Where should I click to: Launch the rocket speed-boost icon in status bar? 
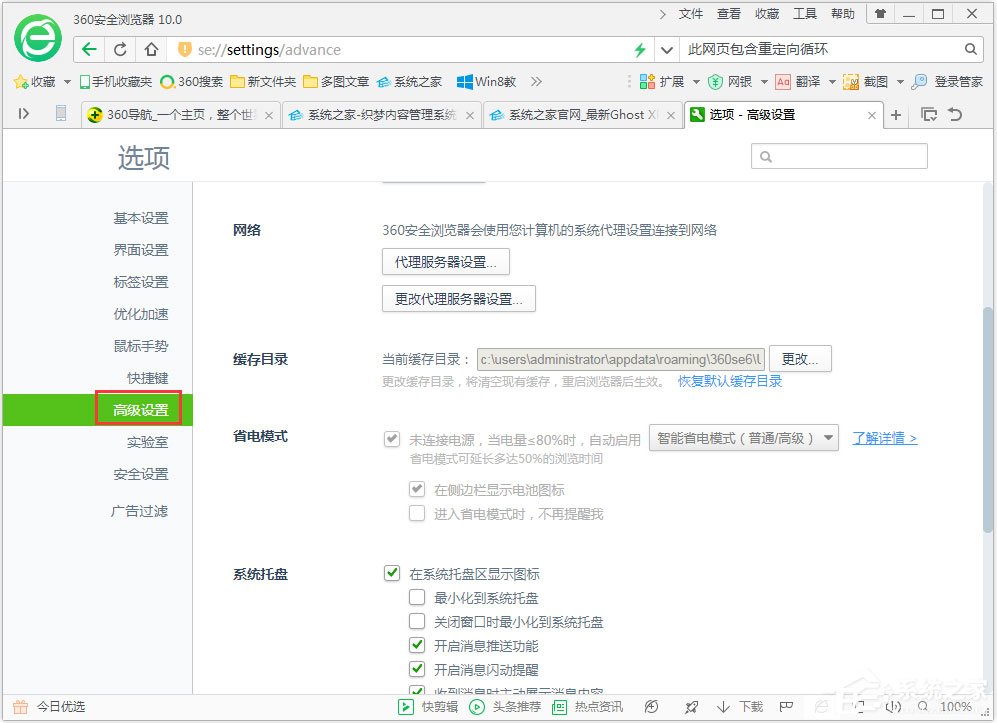point(691,706)
